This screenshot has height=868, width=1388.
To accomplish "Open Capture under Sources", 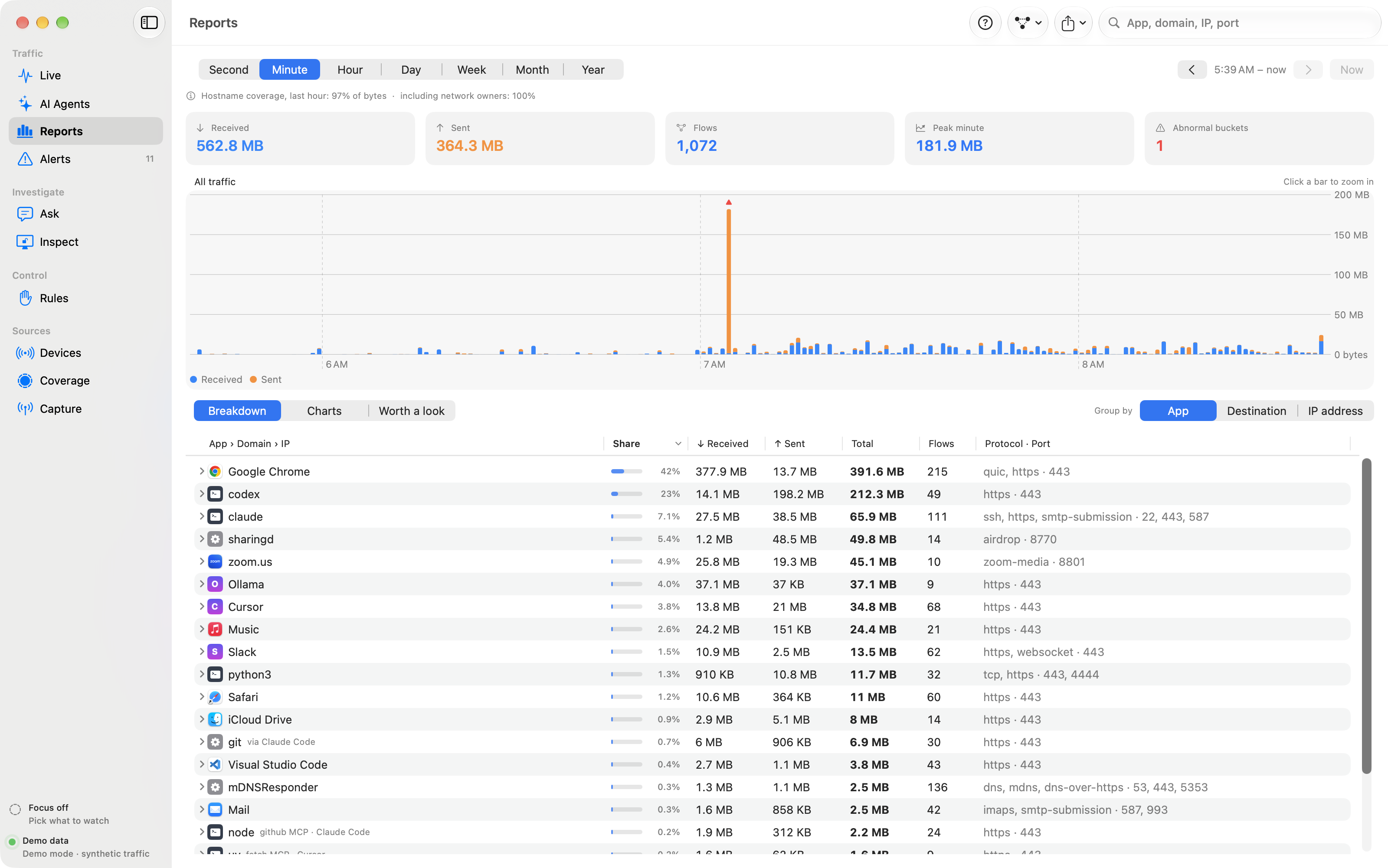I will [85, 409].
